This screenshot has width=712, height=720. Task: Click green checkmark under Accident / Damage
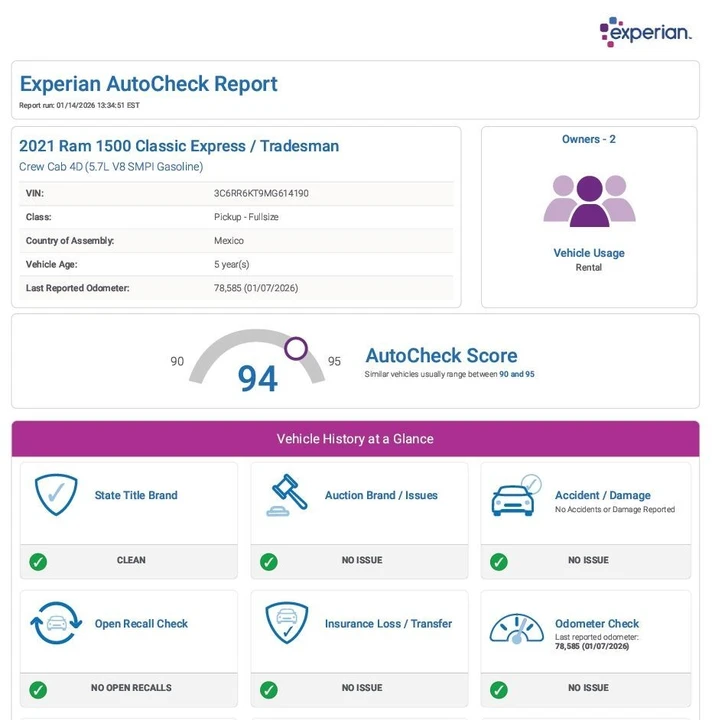click(499, 562)
